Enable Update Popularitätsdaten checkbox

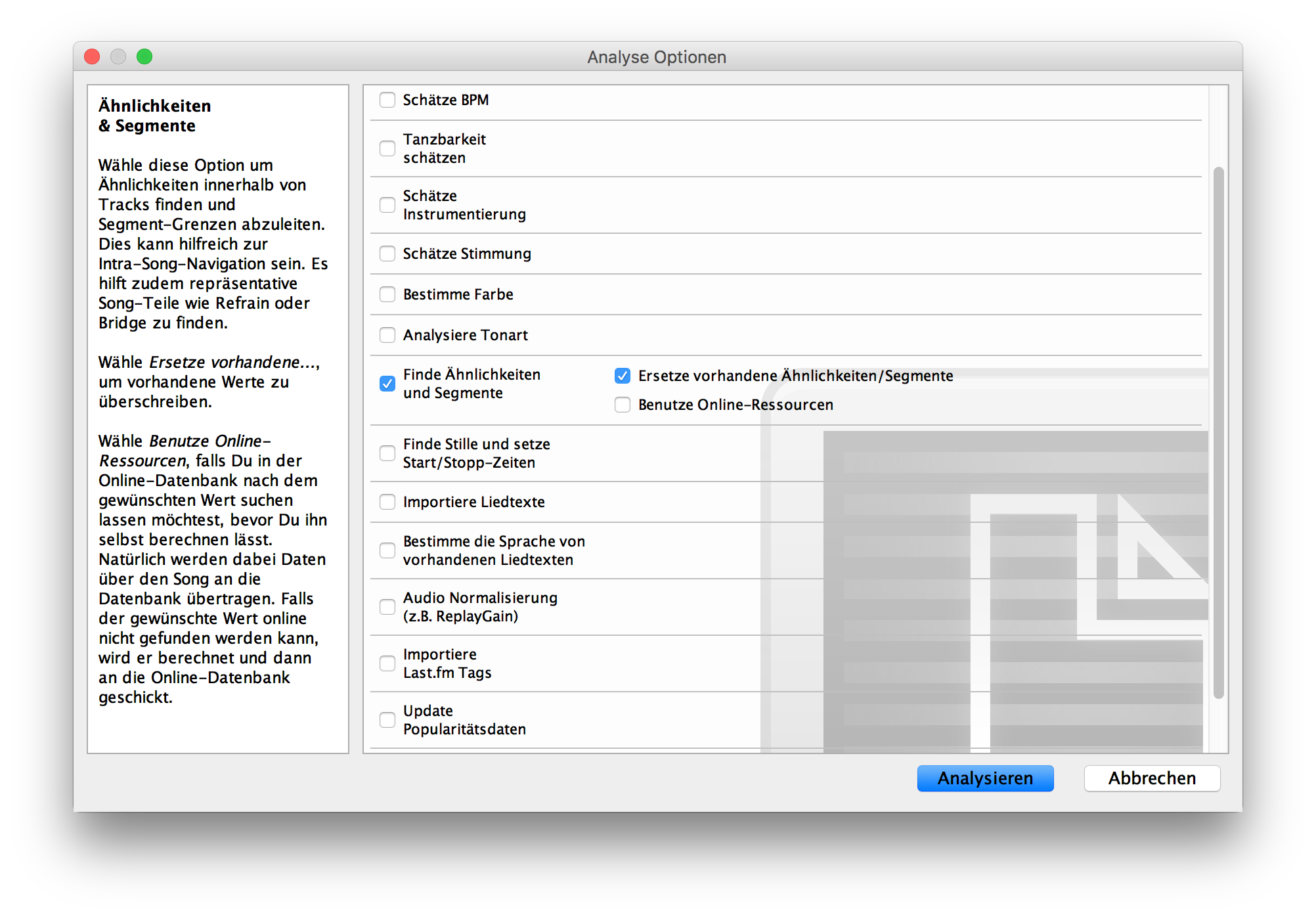point(387,720)
